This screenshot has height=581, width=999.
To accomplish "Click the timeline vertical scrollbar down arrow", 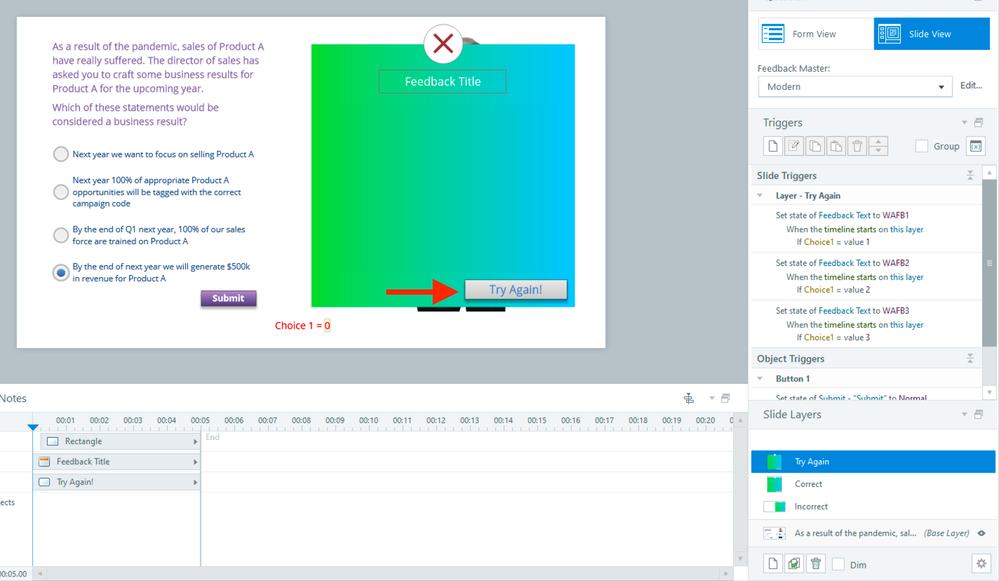I will (x=740, y=559).
